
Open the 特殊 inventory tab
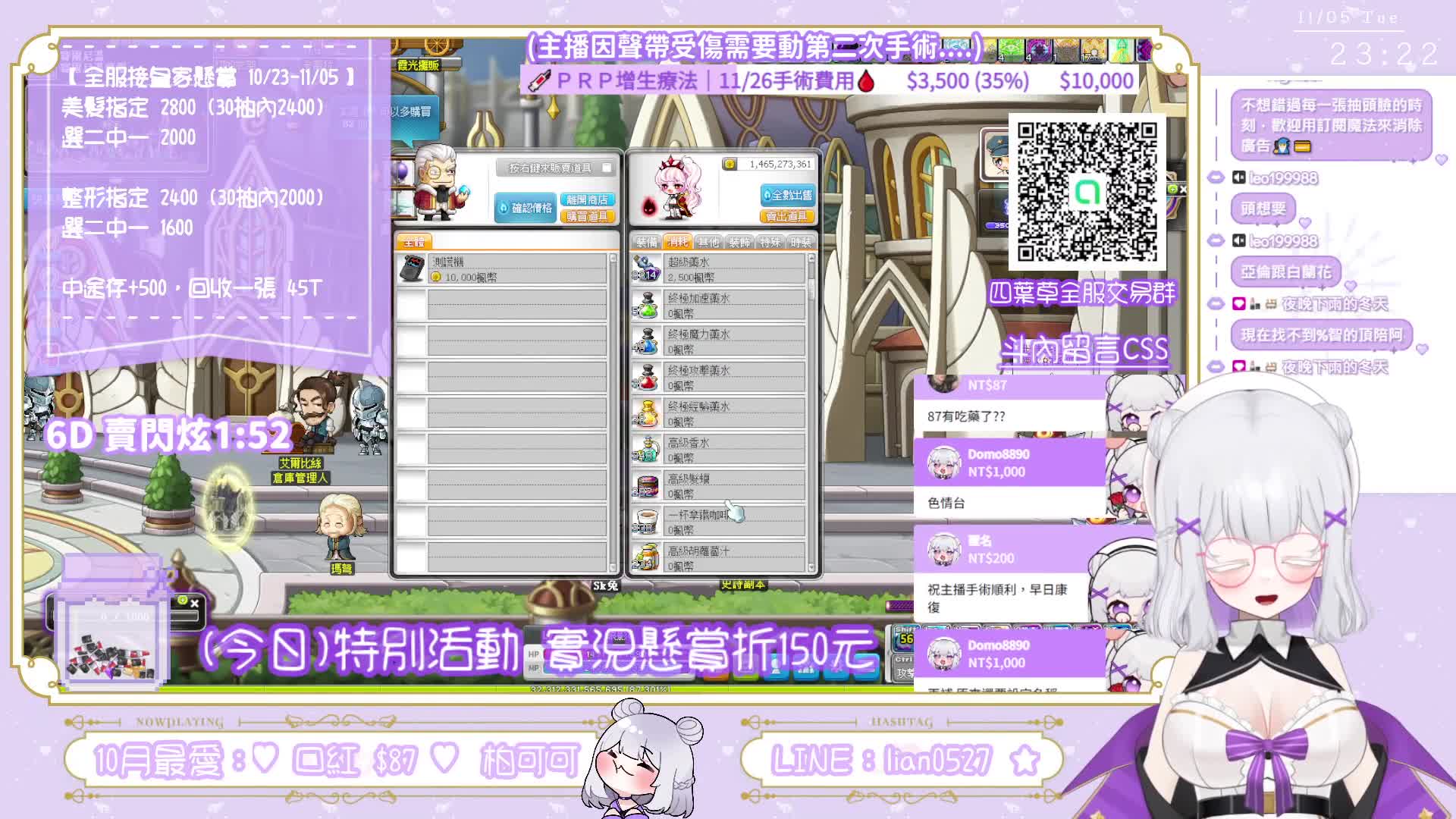tap(770, 242)
